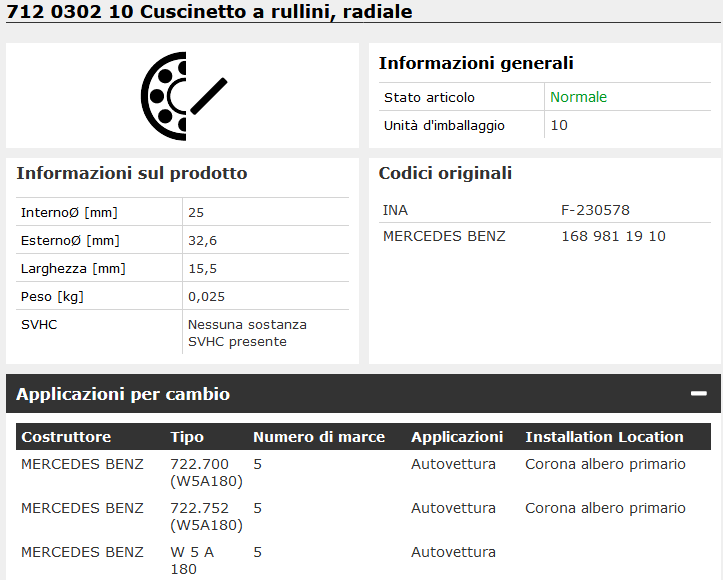Click Autovettura in the W 5 A 180 row
Screen dimensions: 723x580
tap(453, 552)
